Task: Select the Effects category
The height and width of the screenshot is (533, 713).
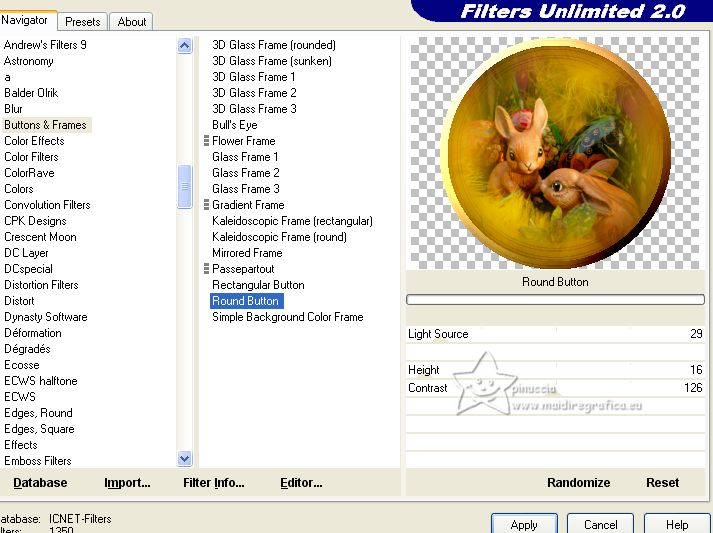Action: [20, 445]
